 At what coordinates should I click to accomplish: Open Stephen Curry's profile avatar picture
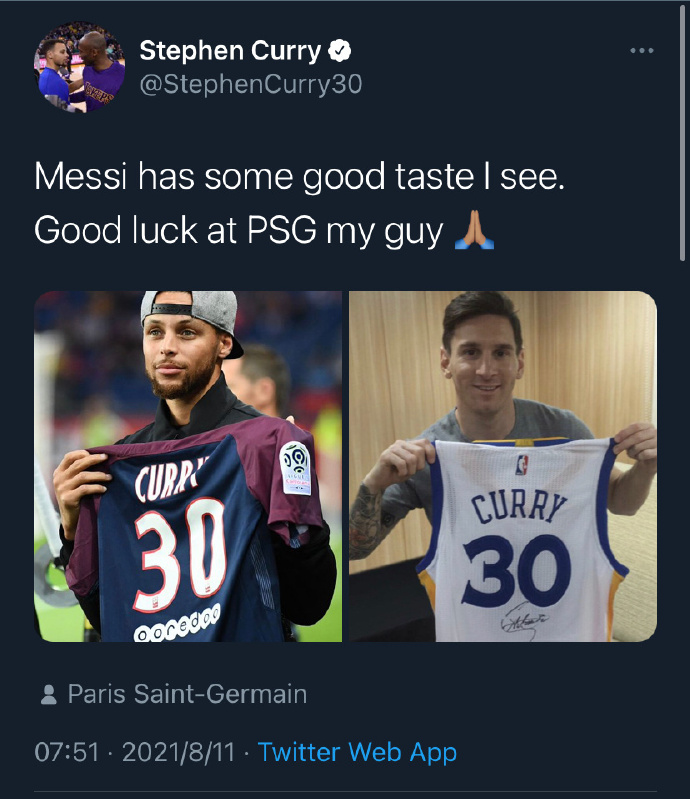point(80,68)
